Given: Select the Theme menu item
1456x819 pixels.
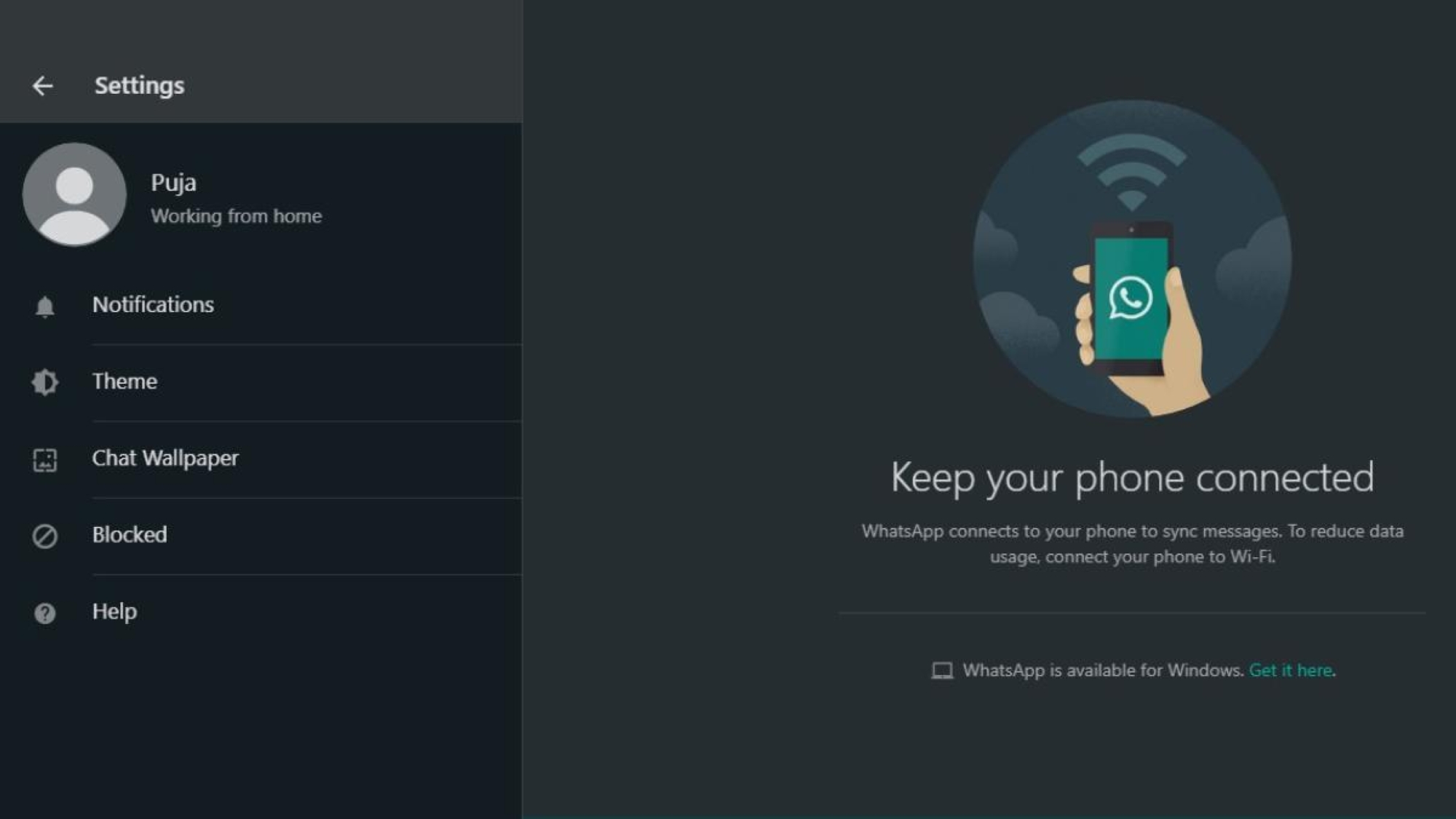Looking at the screenshot, I should (x=125, y=381).
